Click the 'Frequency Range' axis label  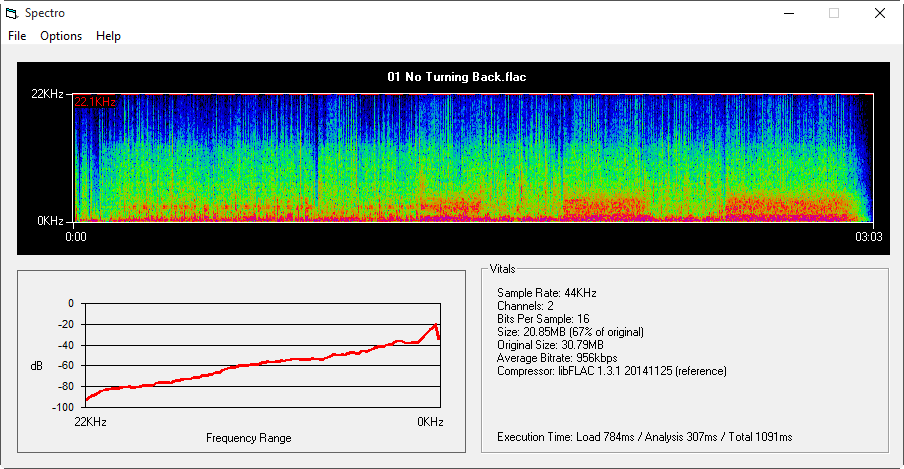click(x=249, y=438)
